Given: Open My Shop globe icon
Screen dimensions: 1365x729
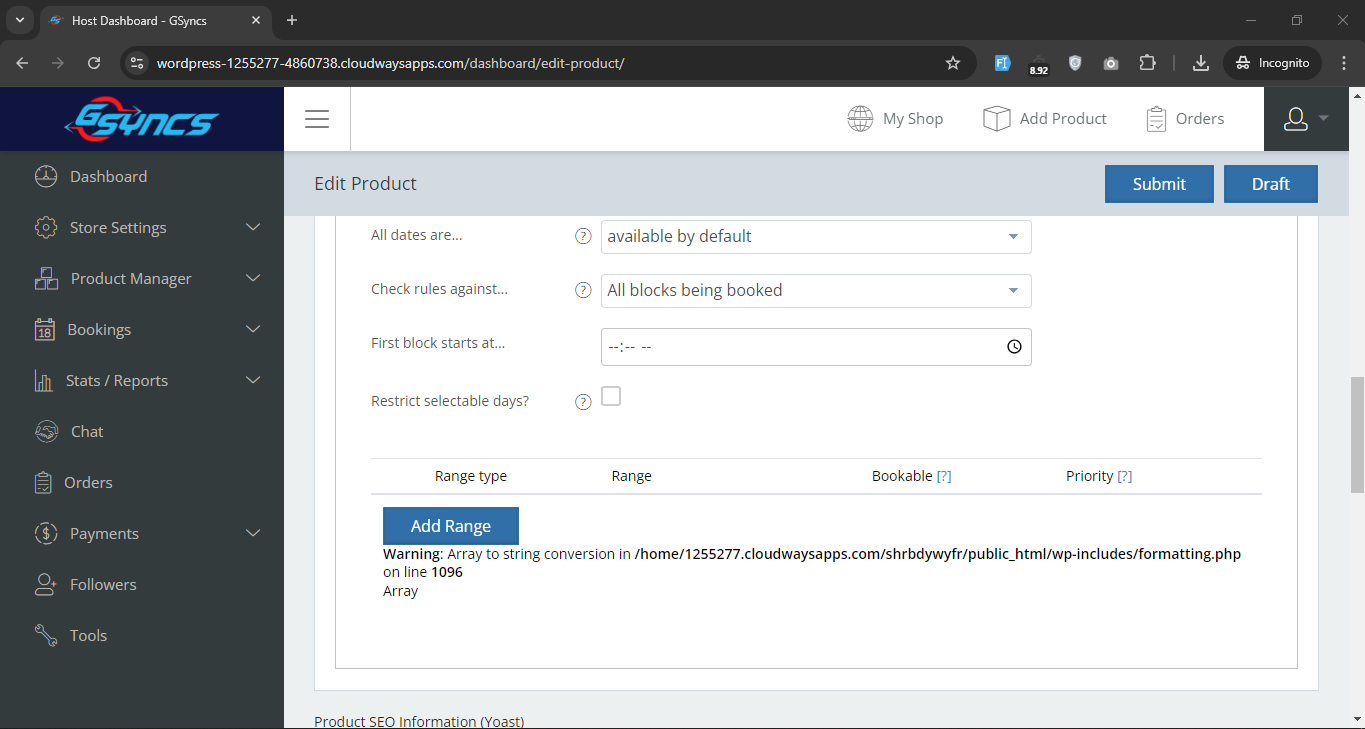Looking at the screenshot, I should click(x=860, y=119).
